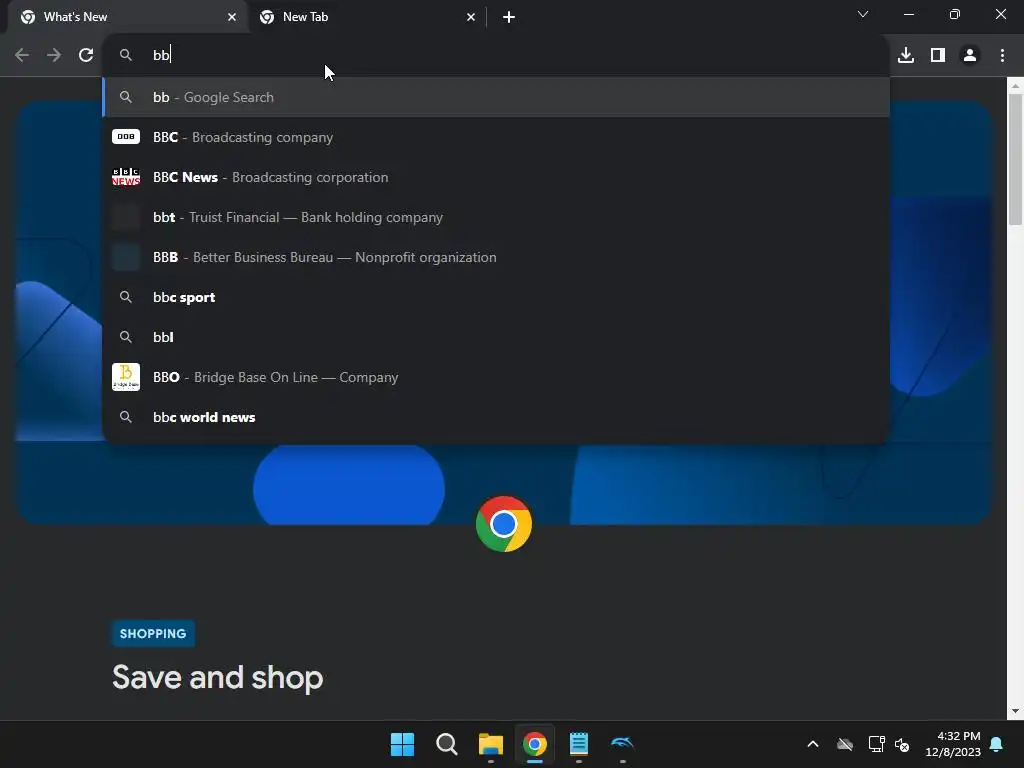Image resolution: width=1024 pixels, height=768 pixels.
Task: Open the Dolphin app taskbar icon
Action: pos(622,744)
